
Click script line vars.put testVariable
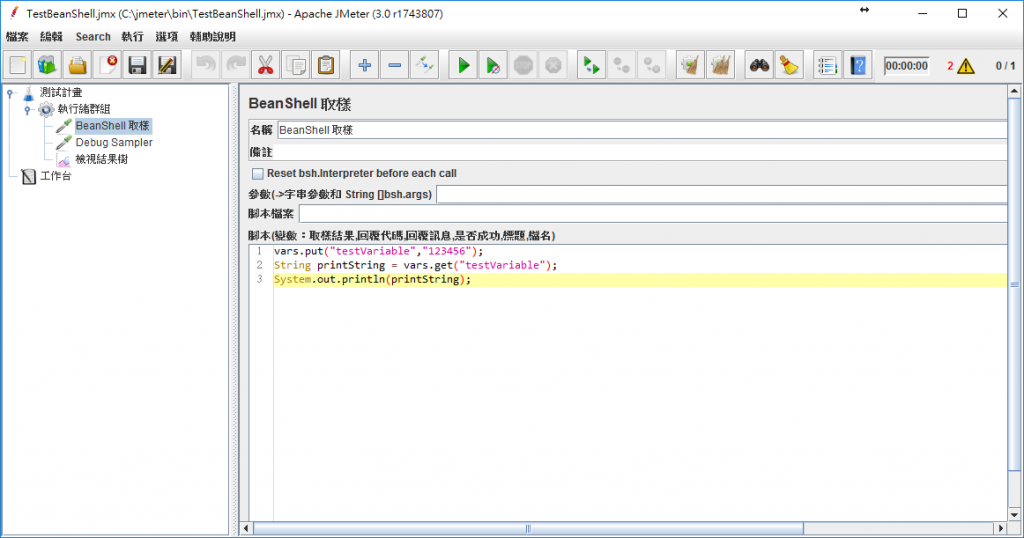point(379,251)
